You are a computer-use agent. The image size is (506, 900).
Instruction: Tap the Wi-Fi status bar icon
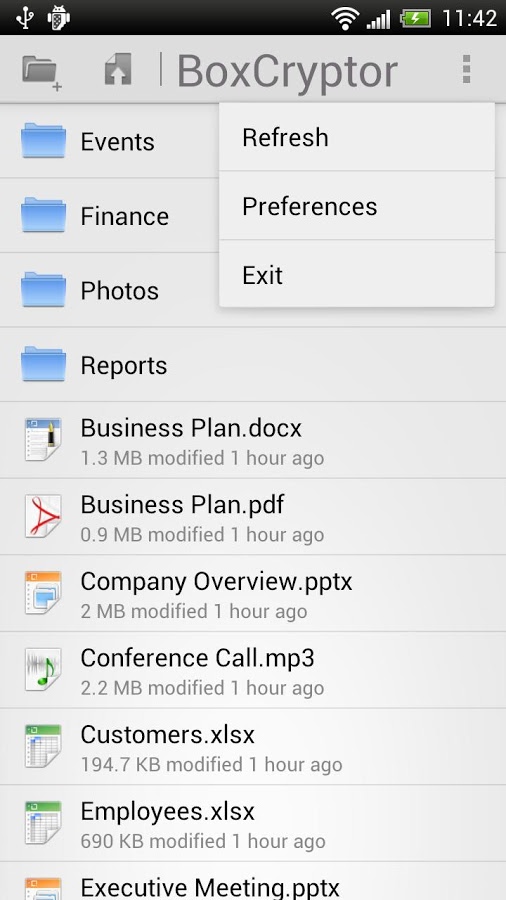(345, 18)
